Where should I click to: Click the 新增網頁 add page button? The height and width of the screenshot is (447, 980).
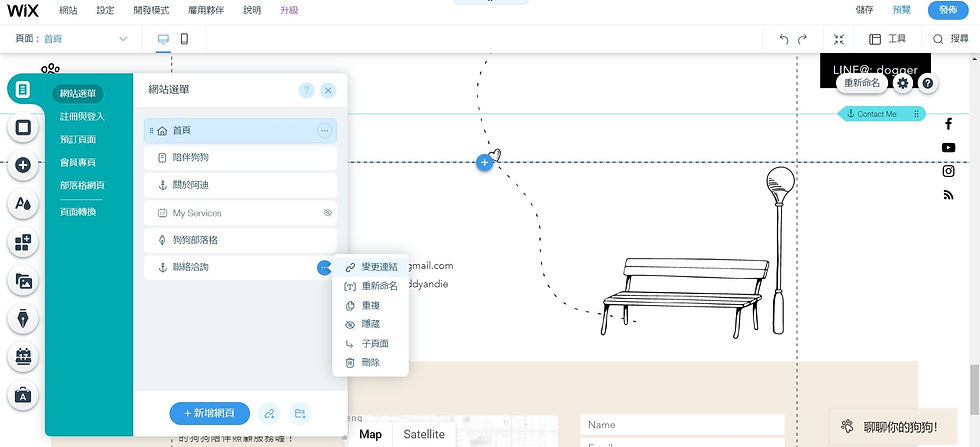pos(210,413)
